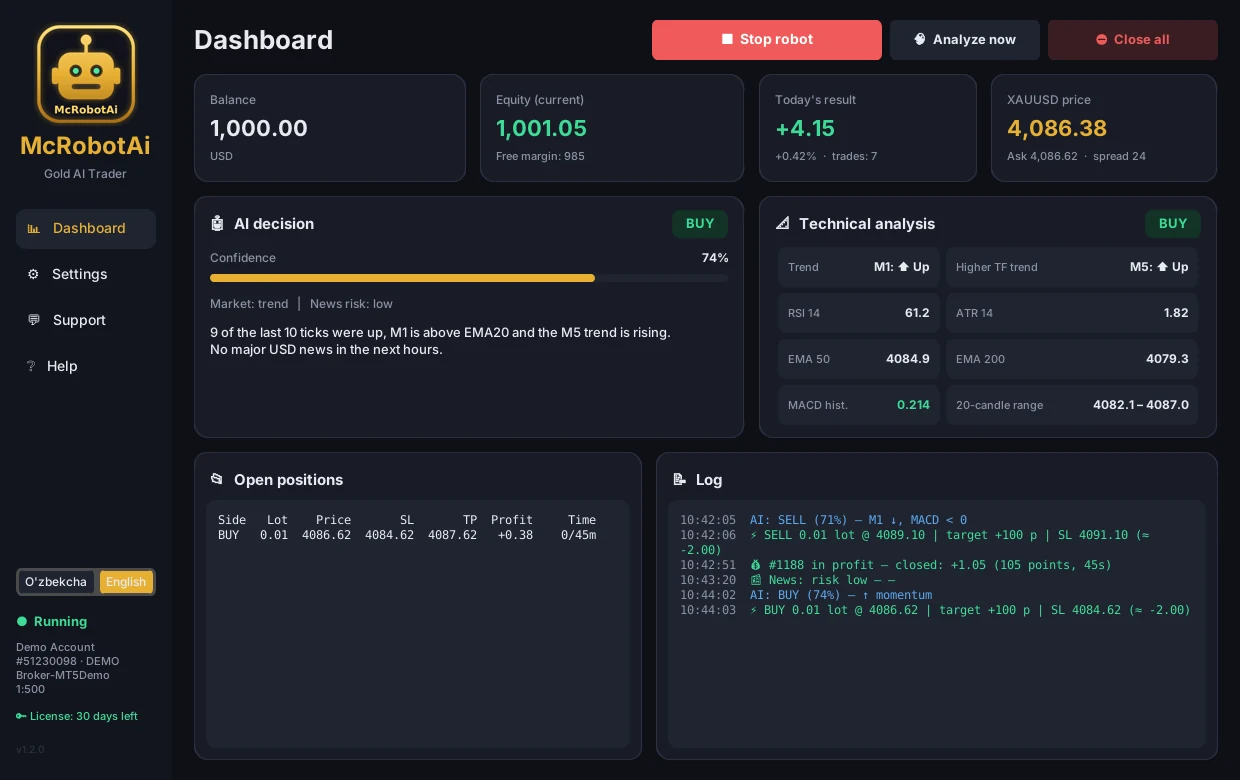
Task: Click the money bag icon in 10:42:51 log line
Action: click(x=756, y=565)
